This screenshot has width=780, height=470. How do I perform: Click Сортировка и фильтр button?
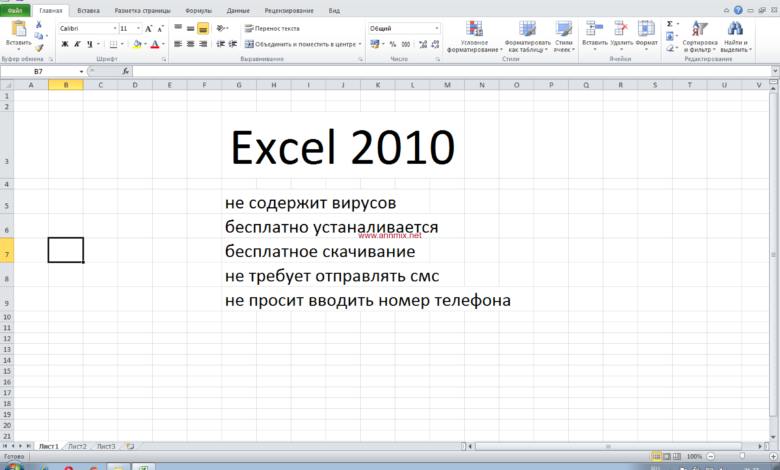pos(700,36)
